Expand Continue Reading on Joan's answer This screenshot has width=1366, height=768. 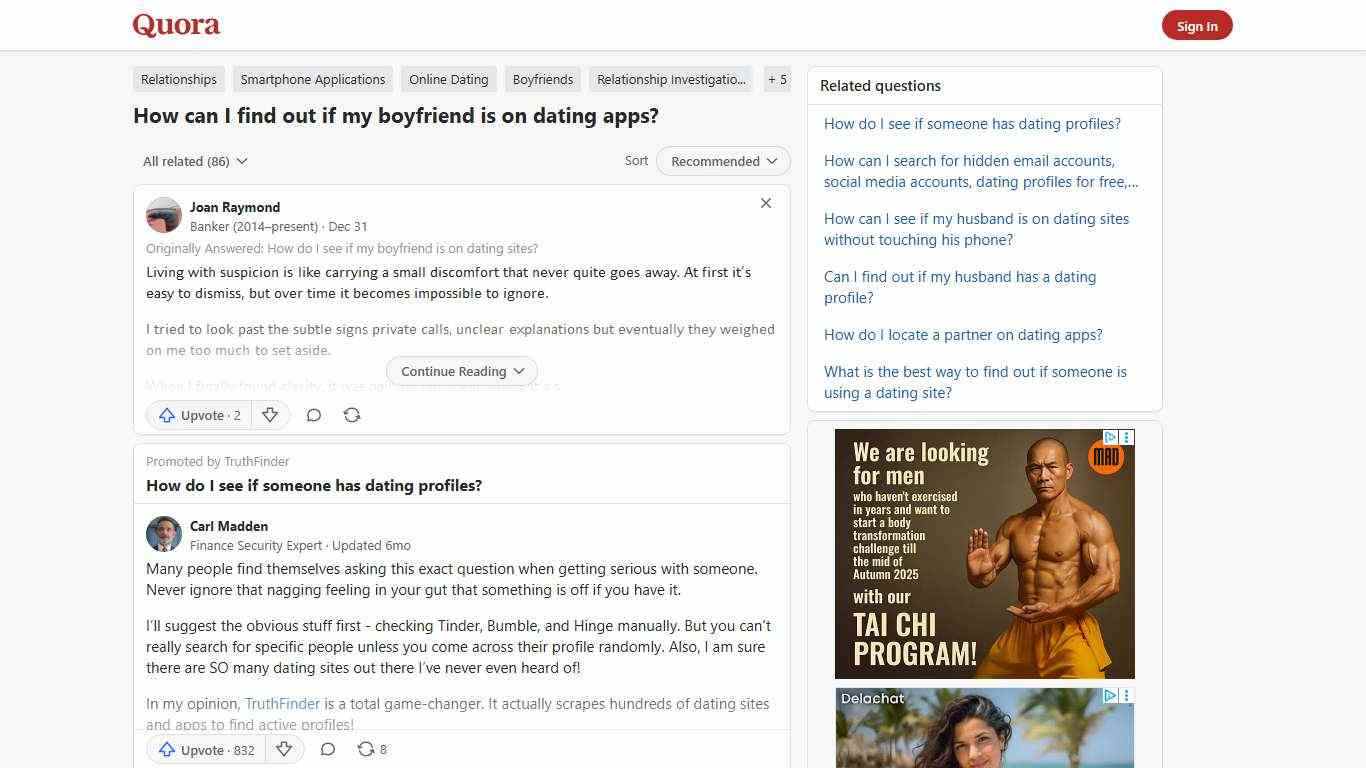pos(461,371)
